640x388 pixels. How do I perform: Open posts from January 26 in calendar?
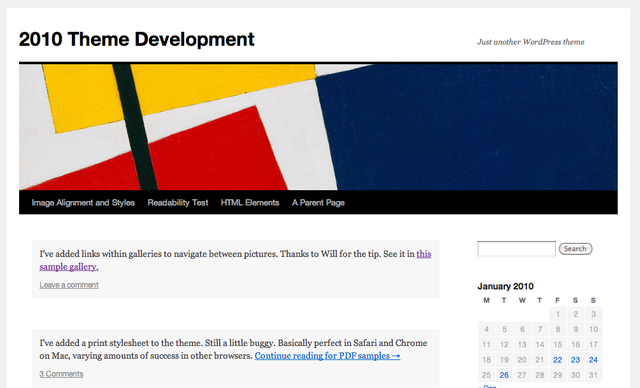tap(504, 375)
